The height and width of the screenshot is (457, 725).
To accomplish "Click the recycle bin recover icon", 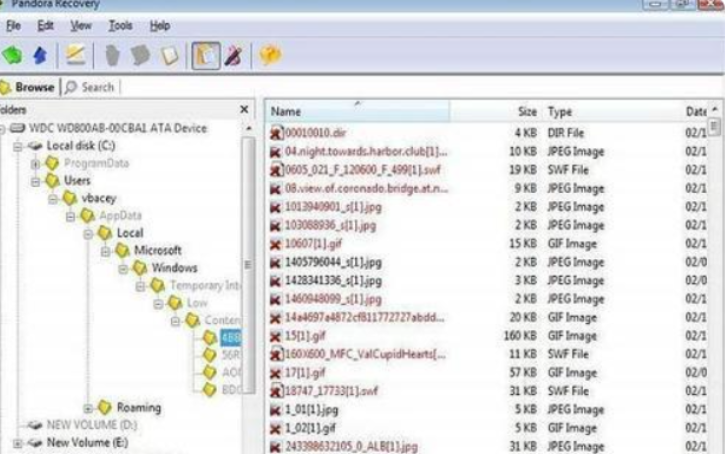I will (x=139, y=56).
